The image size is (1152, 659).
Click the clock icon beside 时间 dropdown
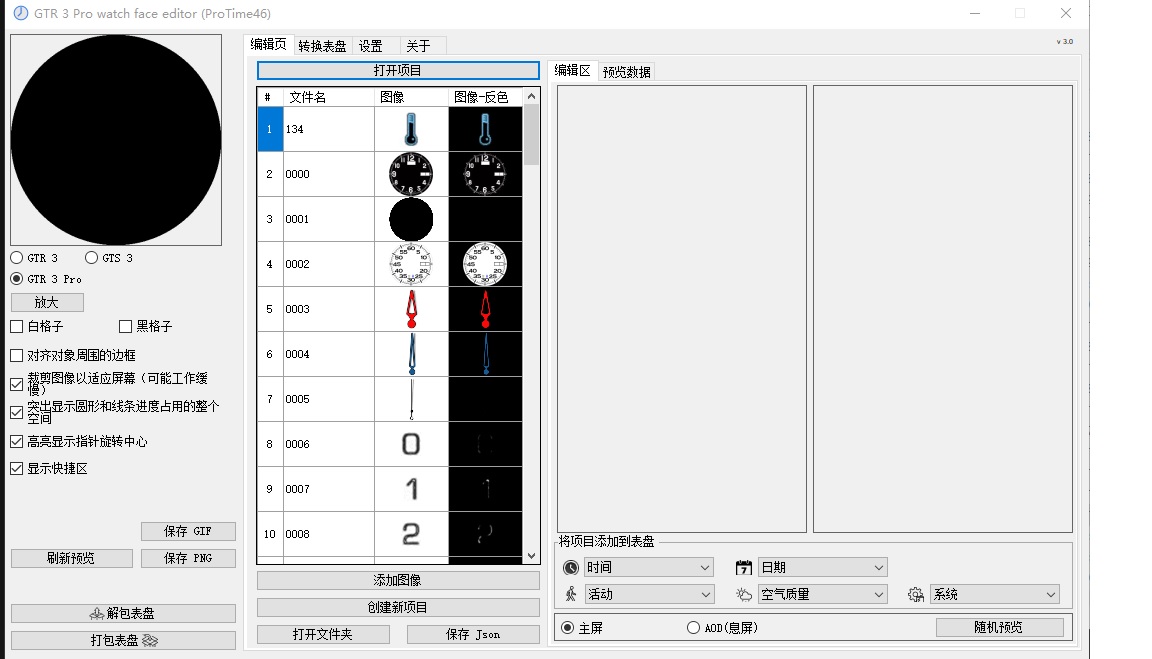tap(571, 567)
